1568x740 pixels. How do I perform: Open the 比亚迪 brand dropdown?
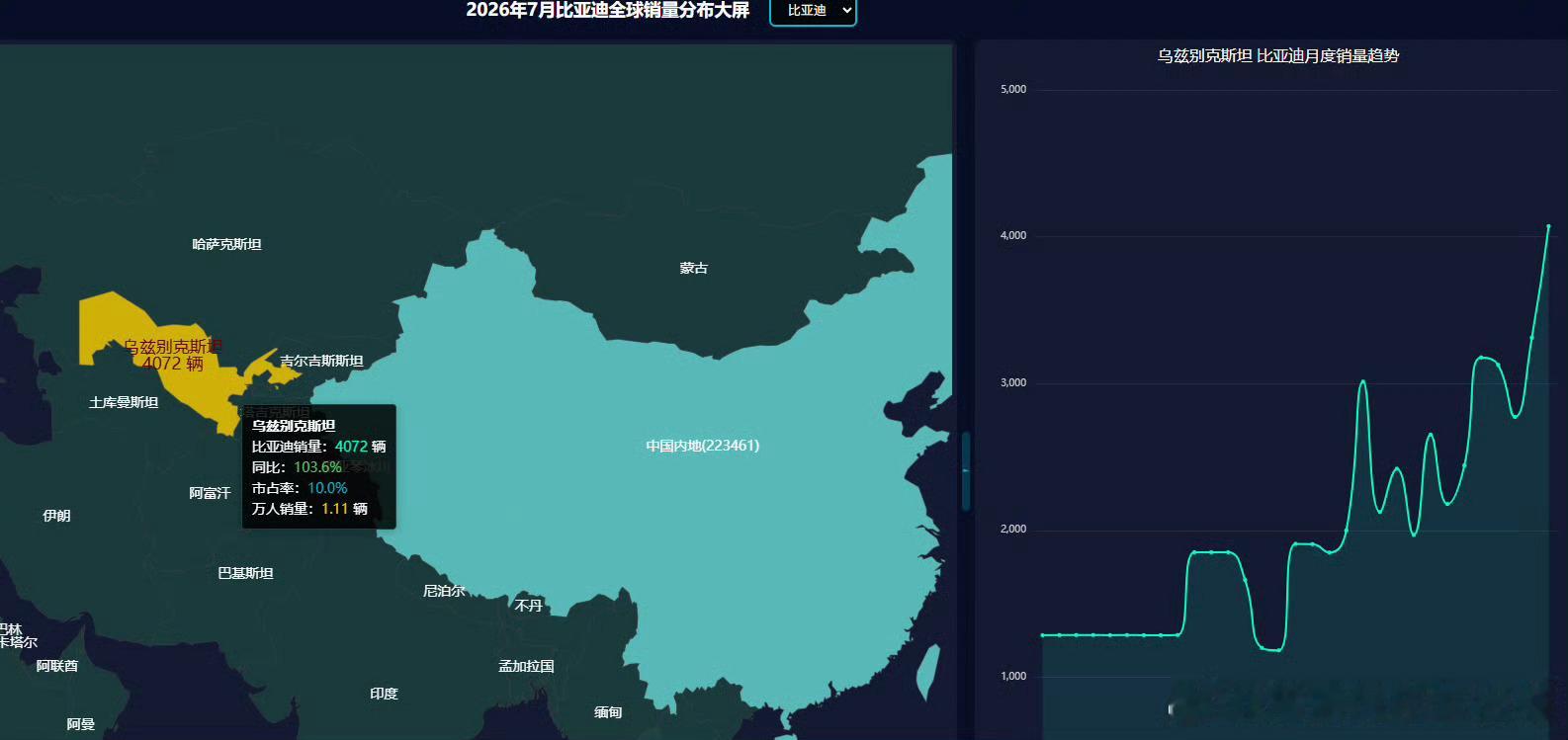coord(813,11)
